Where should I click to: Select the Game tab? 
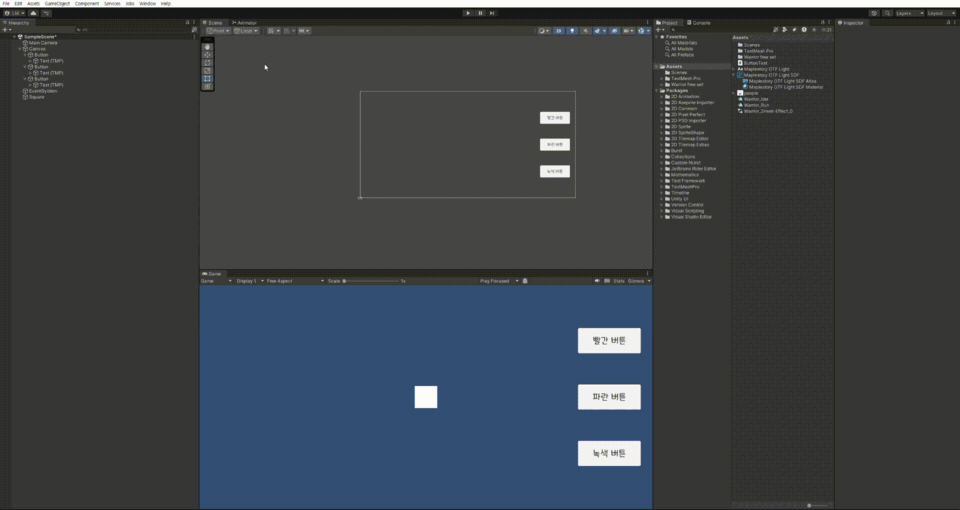(212, 274)
